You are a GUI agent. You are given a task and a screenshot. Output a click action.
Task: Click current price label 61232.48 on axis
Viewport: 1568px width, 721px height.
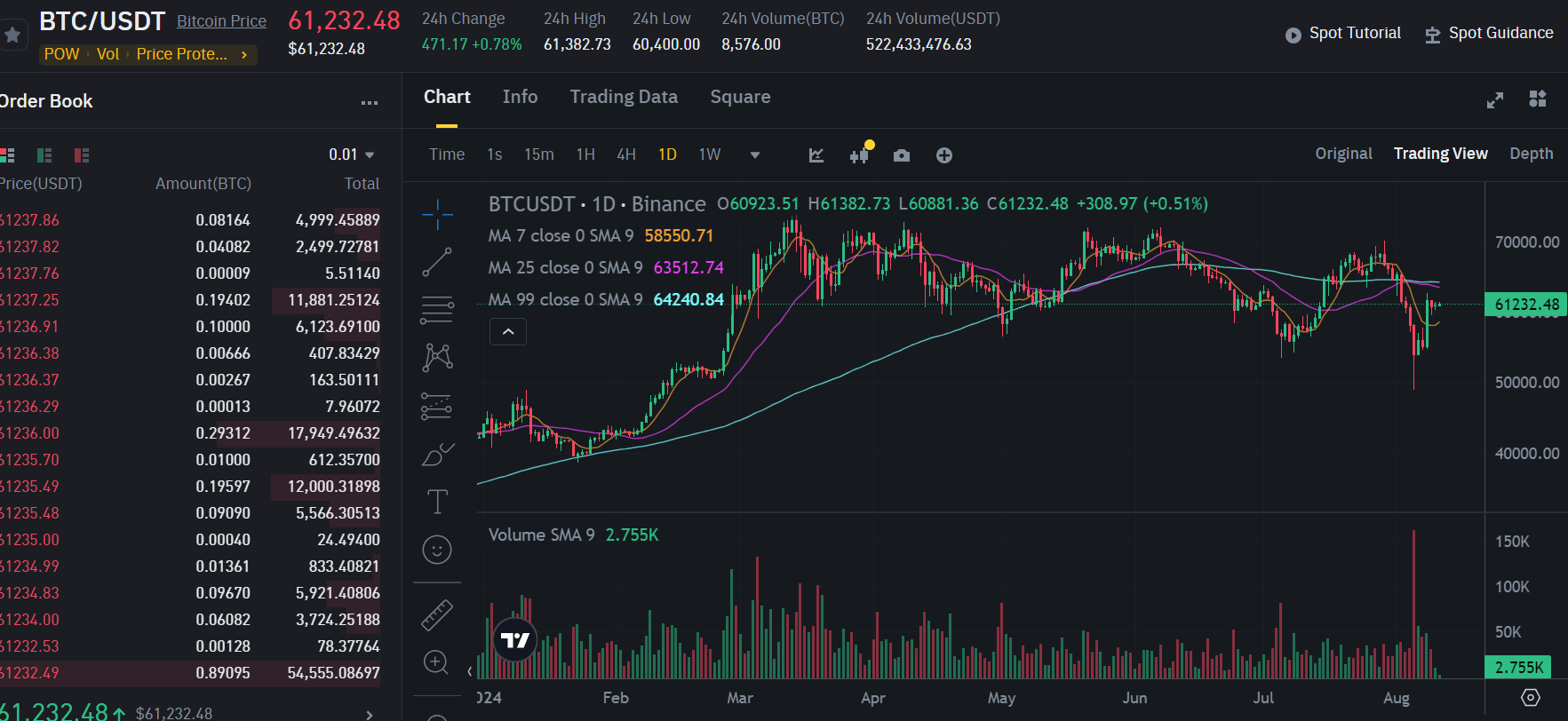[x=1526, y=305]
